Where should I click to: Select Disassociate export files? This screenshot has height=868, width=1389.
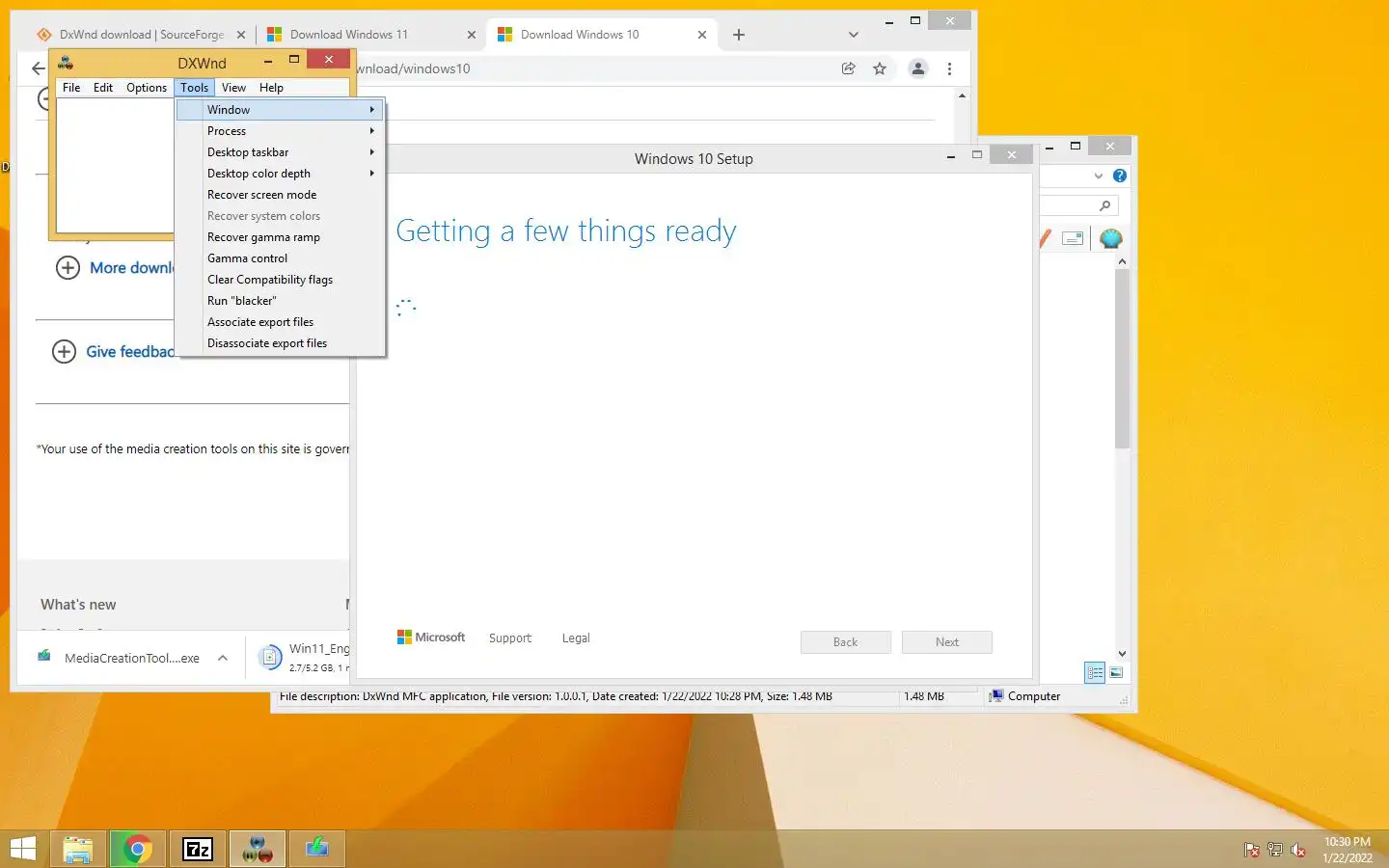(x=280, y=343)
